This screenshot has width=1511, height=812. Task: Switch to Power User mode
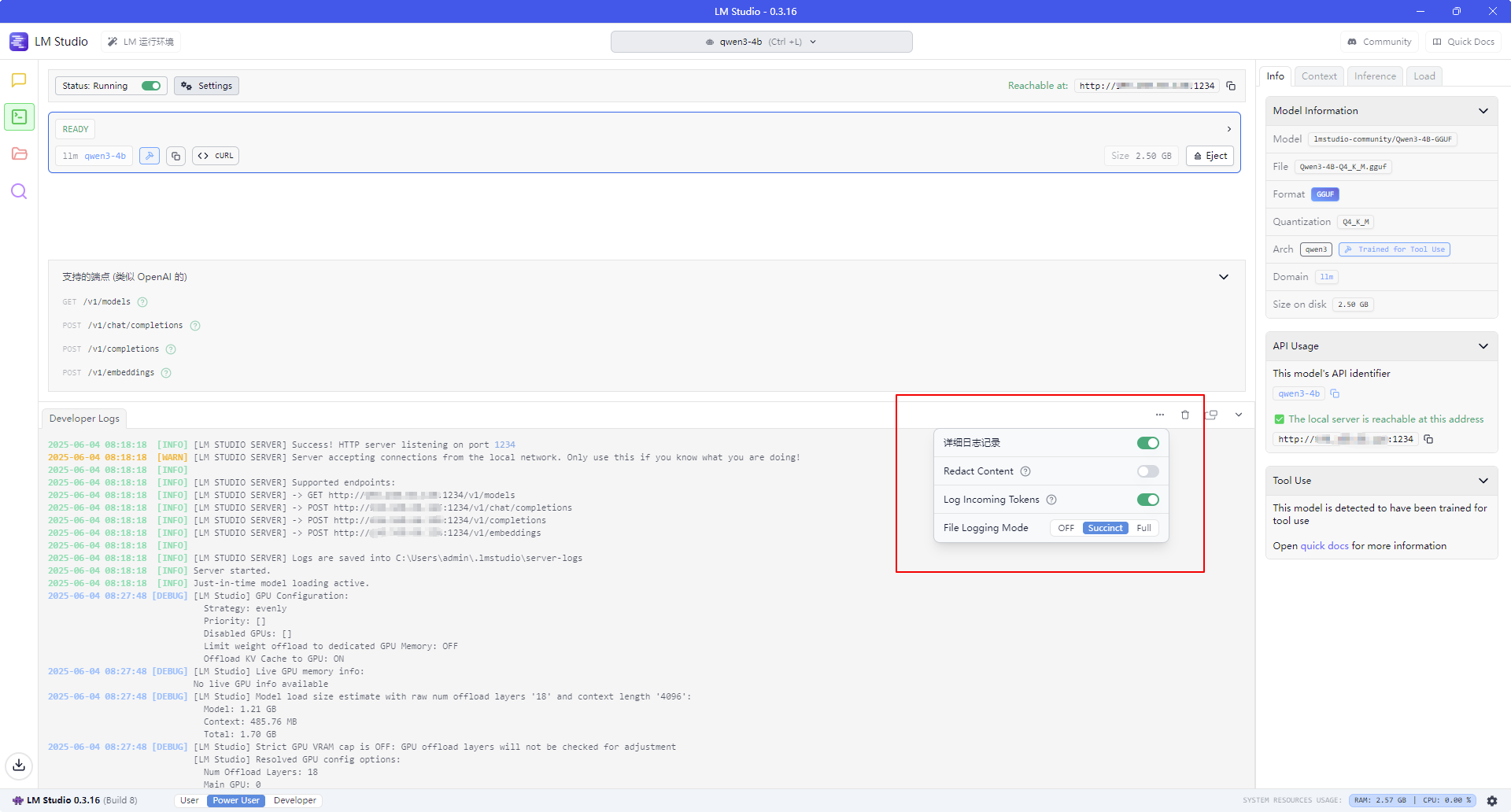236,800
